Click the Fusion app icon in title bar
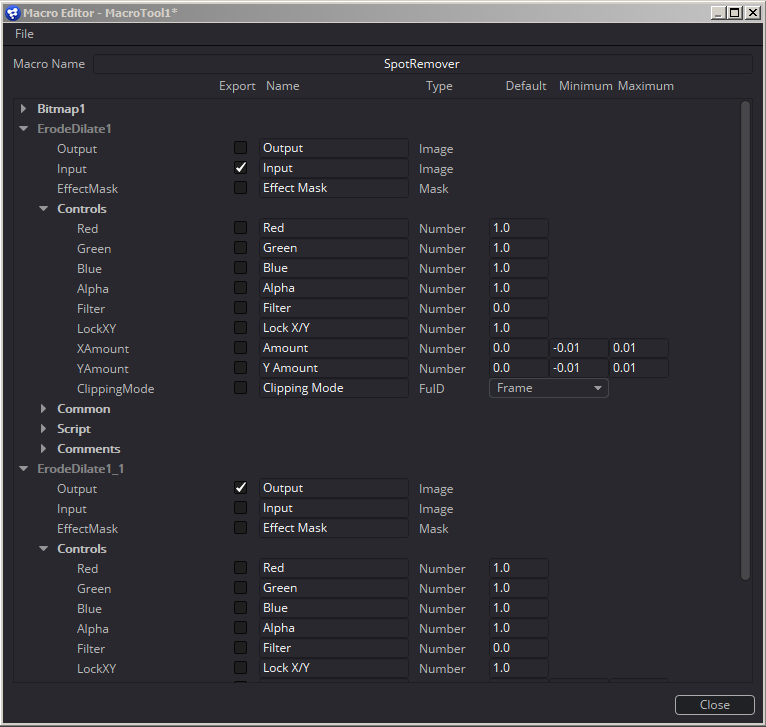 pos(11,11)
